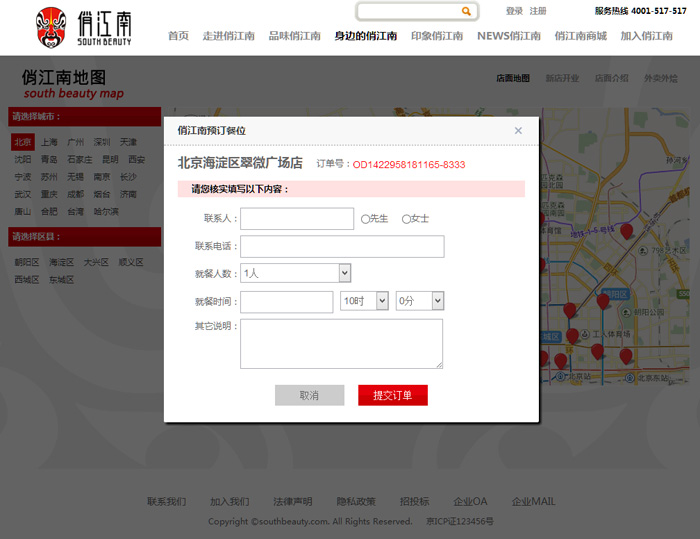Open the 就餐人数 dropdown
This screenshot has width=700, height=539.
(x=296, y=273)
